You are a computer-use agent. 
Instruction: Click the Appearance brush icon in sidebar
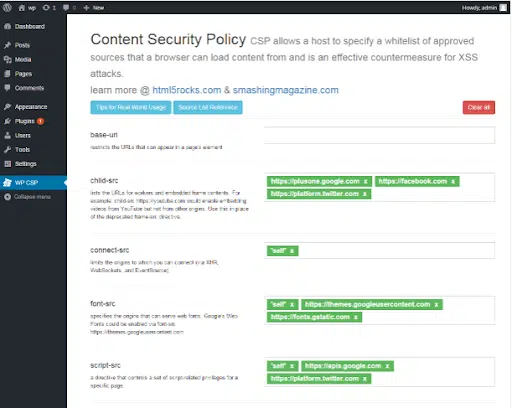[x=7, y=107]
